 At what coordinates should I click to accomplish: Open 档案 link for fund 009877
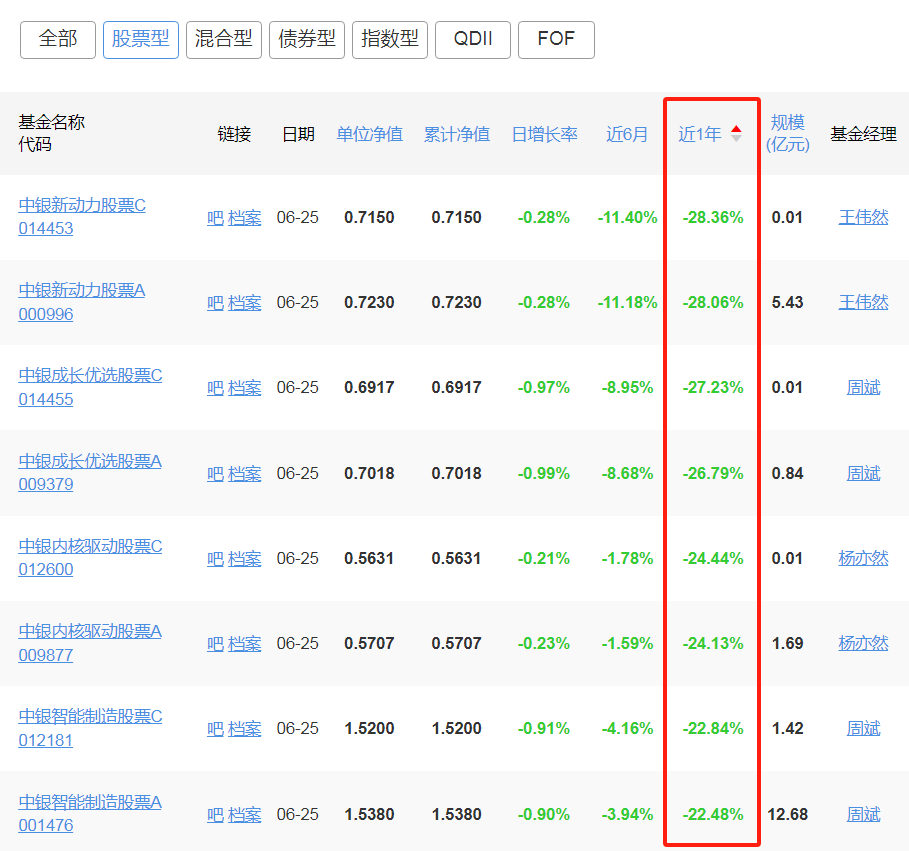(x=245, y=643)
